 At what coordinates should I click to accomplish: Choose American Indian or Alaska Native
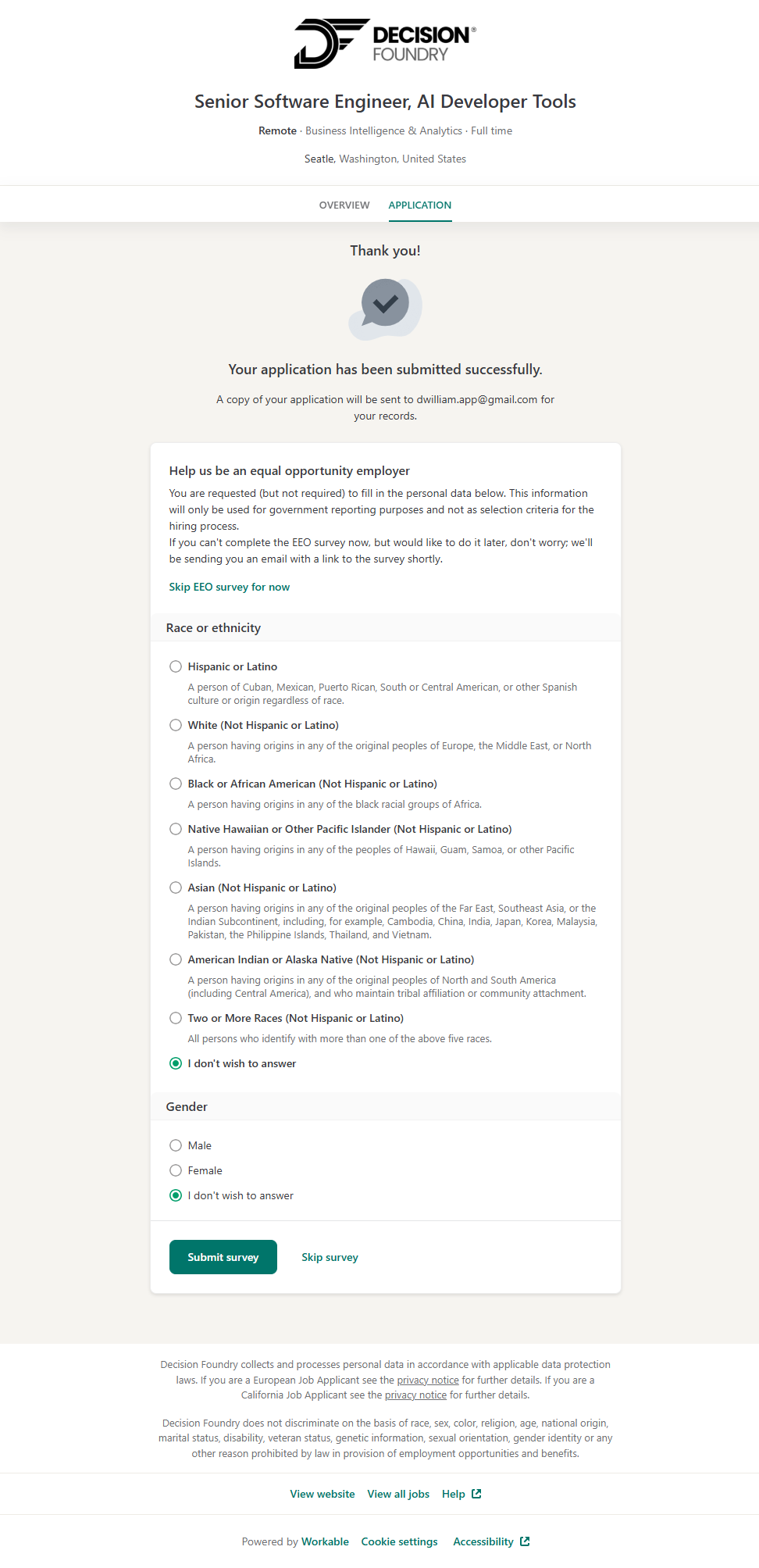pos(176,959)
